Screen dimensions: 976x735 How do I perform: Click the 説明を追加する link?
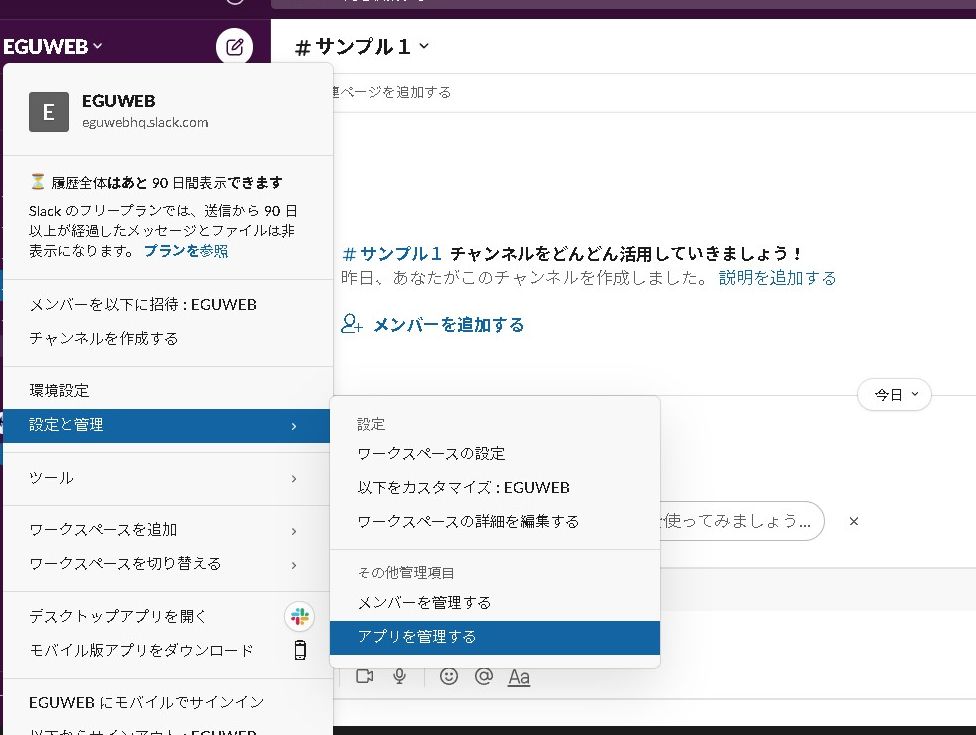tap(777, 278)
